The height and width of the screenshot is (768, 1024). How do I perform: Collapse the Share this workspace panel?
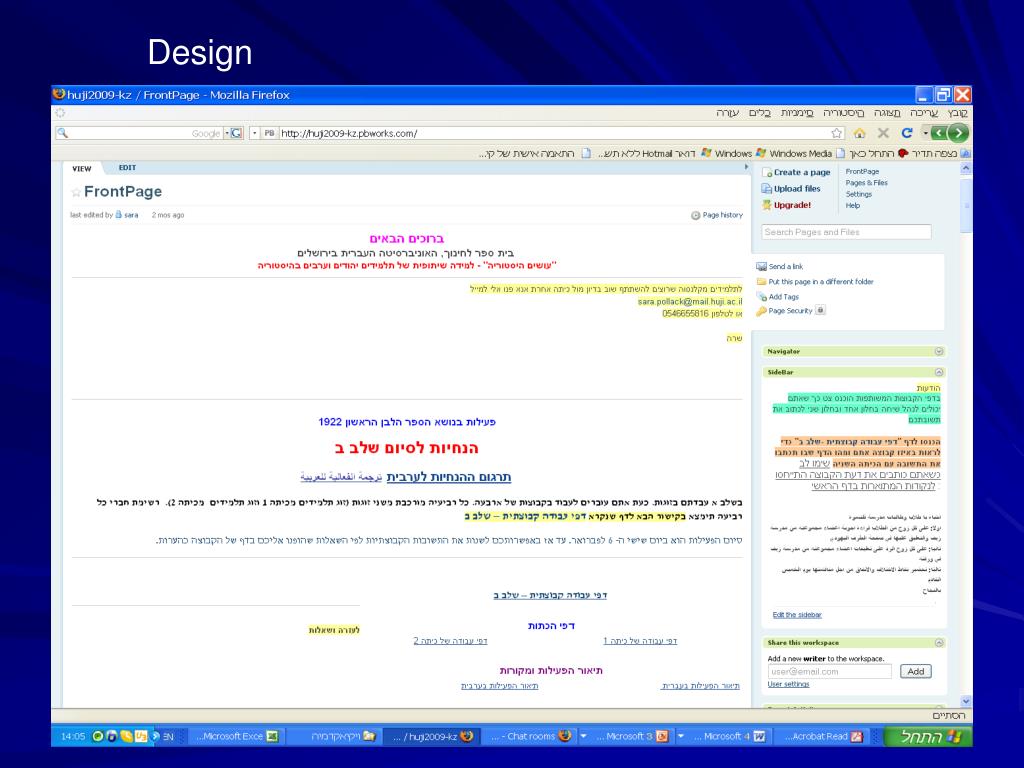click(x=939, y=643)
